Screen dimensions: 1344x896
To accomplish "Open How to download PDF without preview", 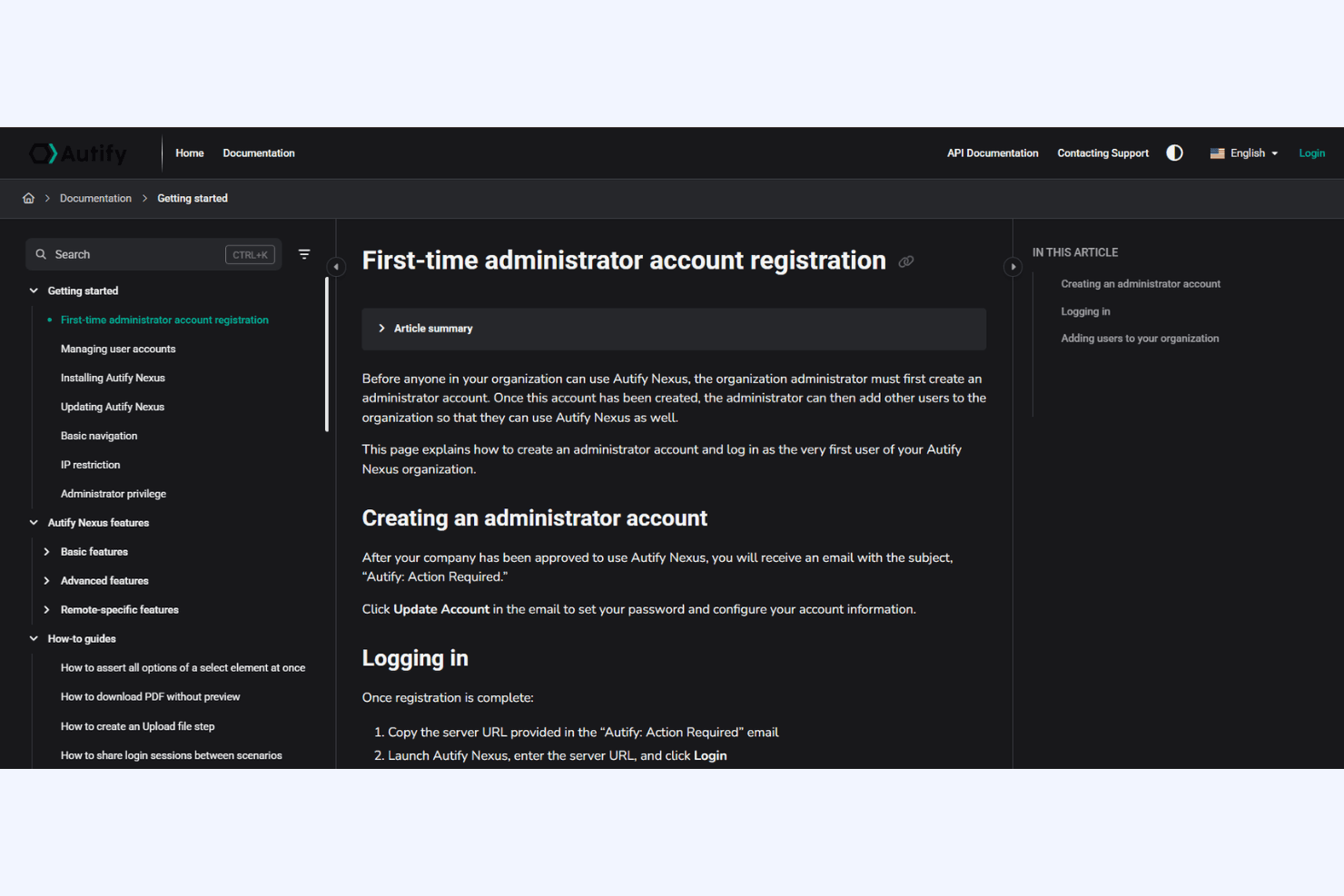I will (x=150, y=697).
